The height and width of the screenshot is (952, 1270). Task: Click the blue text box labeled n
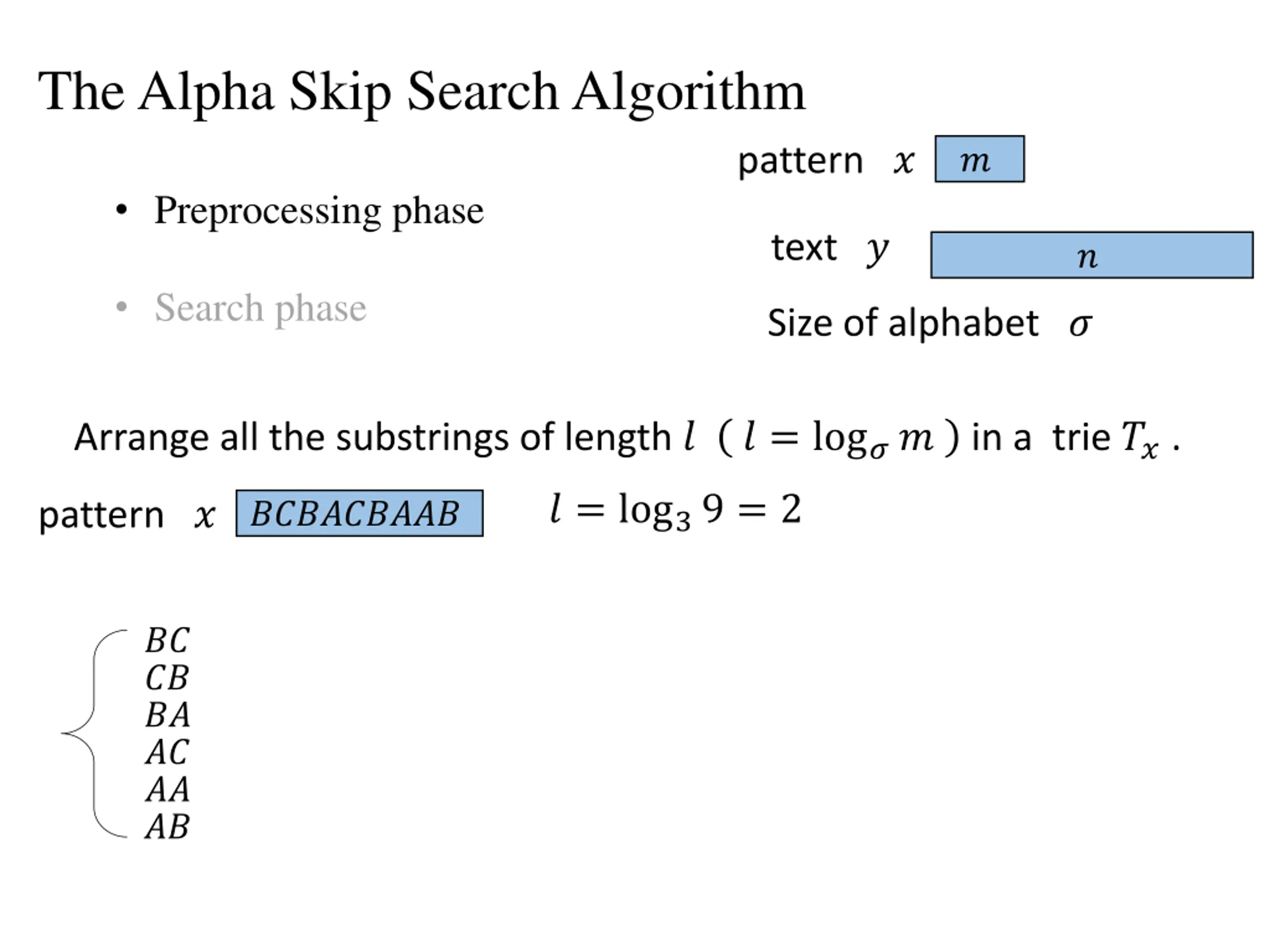(x=1092, y=255)
